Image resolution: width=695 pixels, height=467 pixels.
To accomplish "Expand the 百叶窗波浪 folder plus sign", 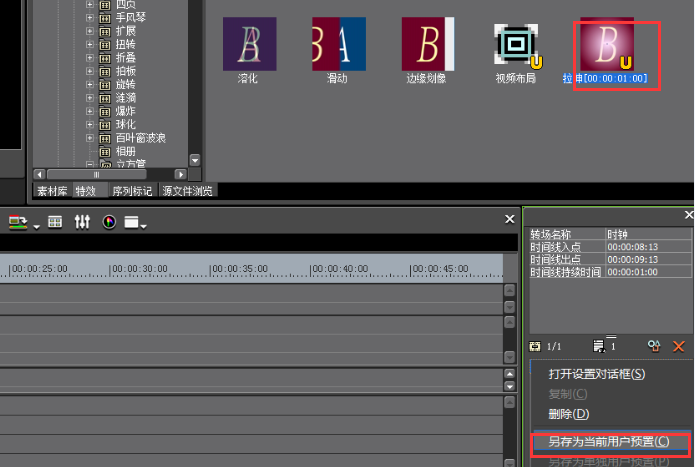I will (x=90, y=138).
